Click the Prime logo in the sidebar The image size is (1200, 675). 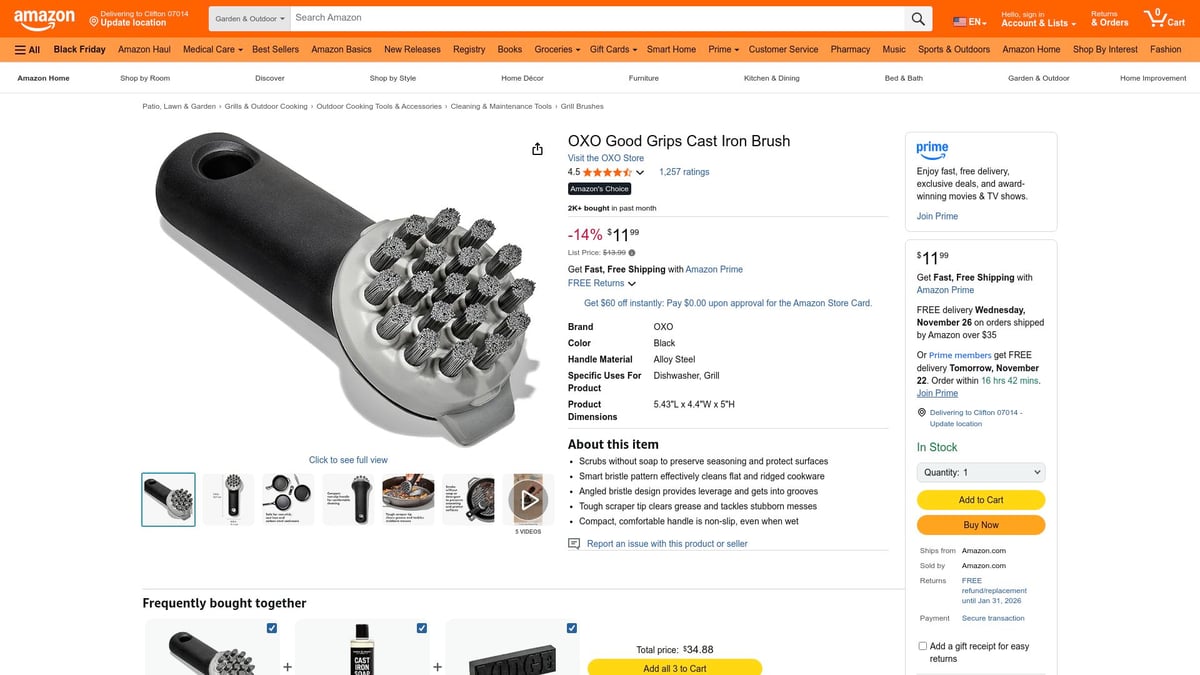tap(931, 148)
